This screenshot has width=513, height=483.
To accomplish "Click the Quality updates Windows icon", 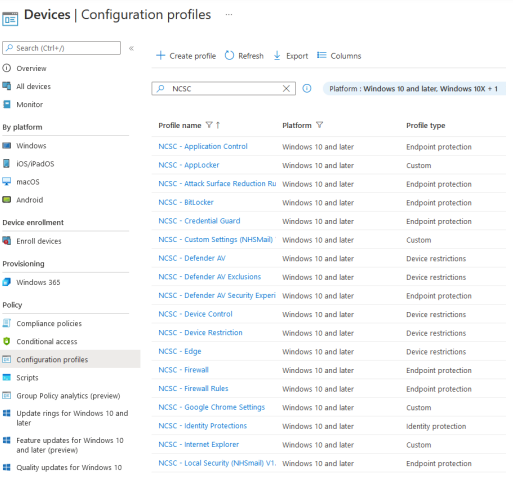I will [x=6, y=467].
